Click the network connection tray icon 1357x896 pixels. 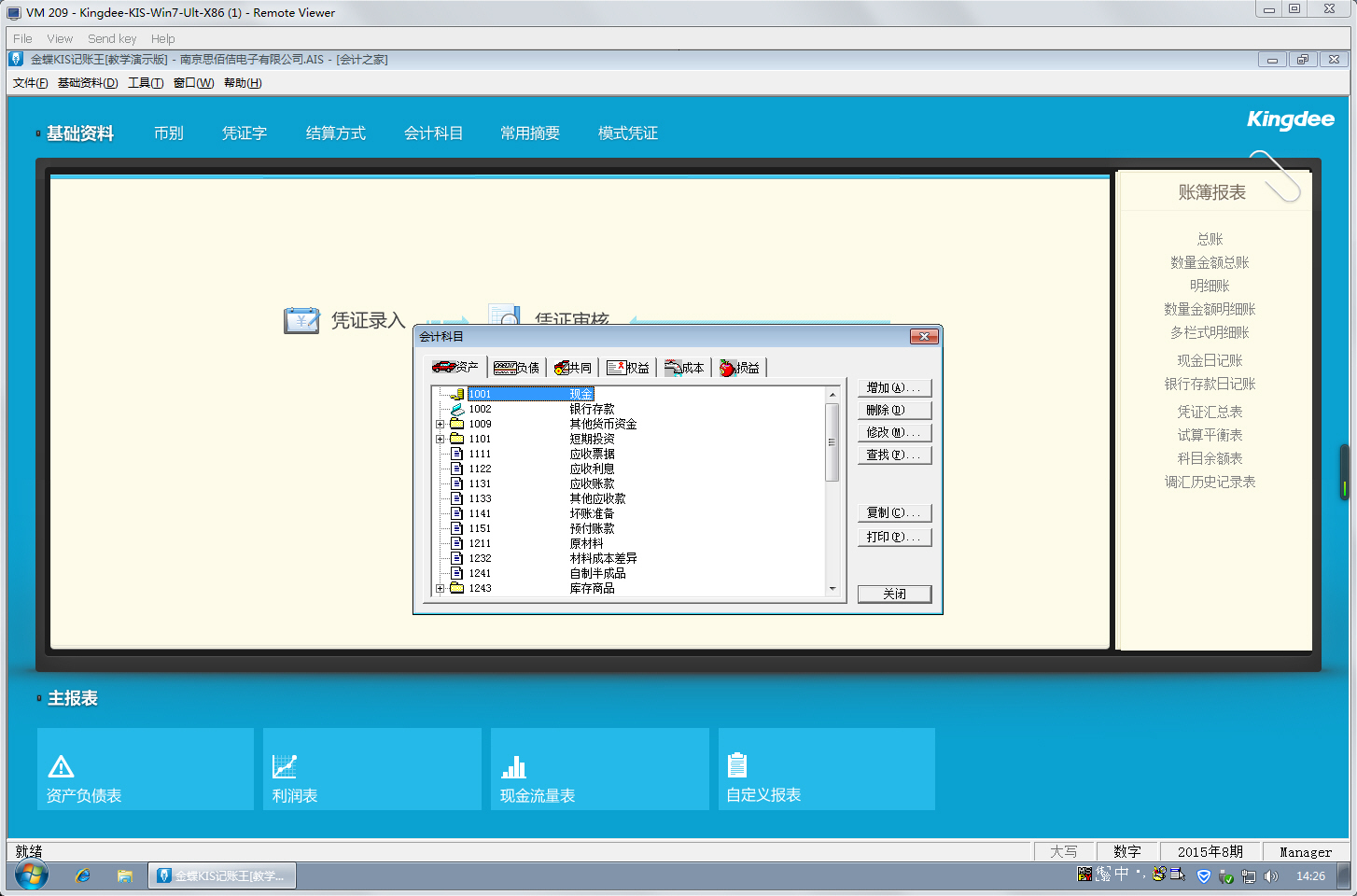click(1249, 875)
